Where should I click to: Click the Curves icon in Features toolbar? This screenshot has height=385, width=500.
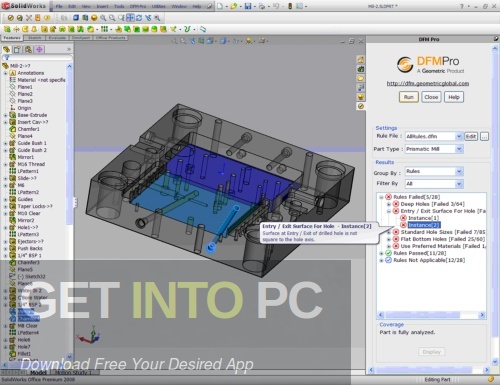click(x=187, y=29)
